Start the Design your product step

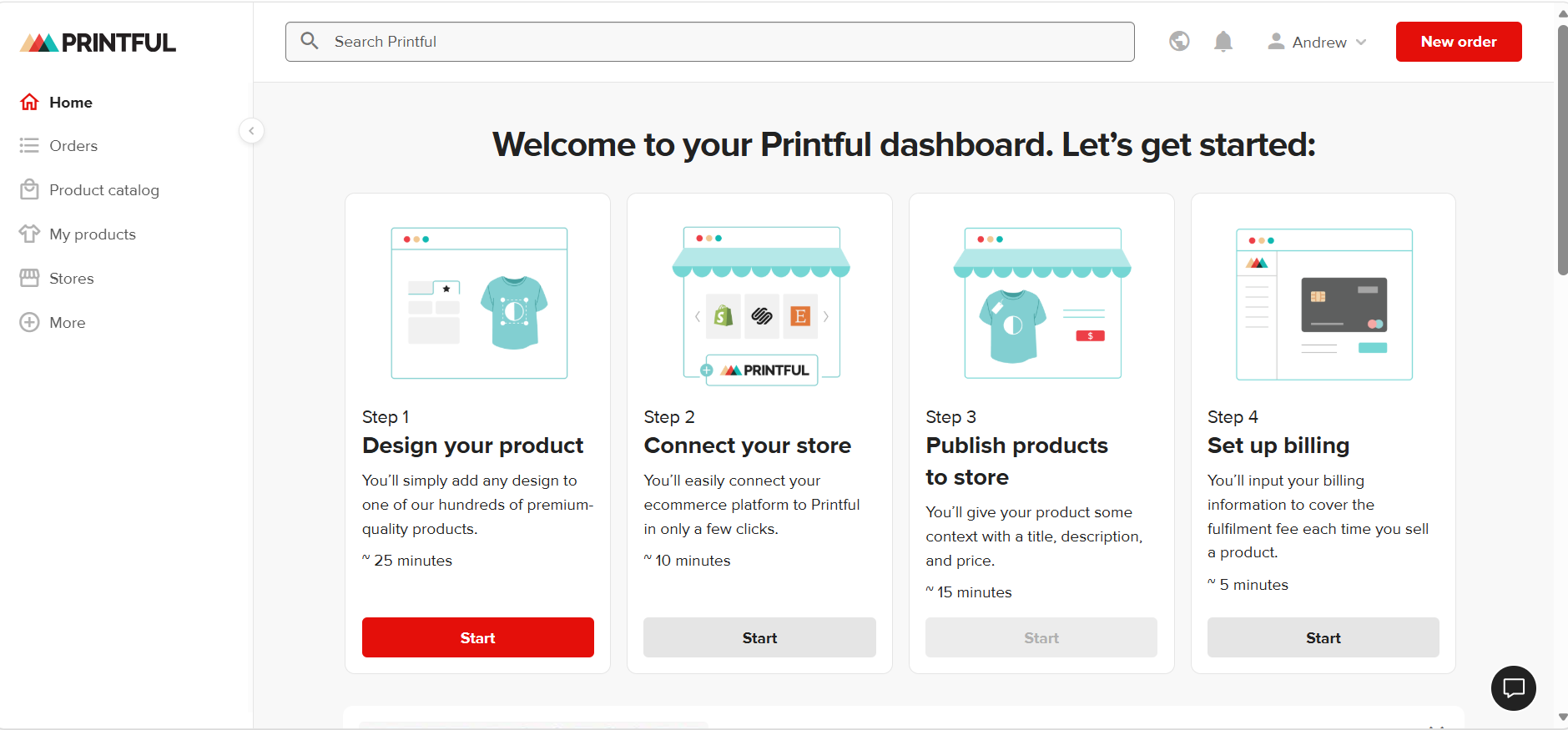point(478,637)
